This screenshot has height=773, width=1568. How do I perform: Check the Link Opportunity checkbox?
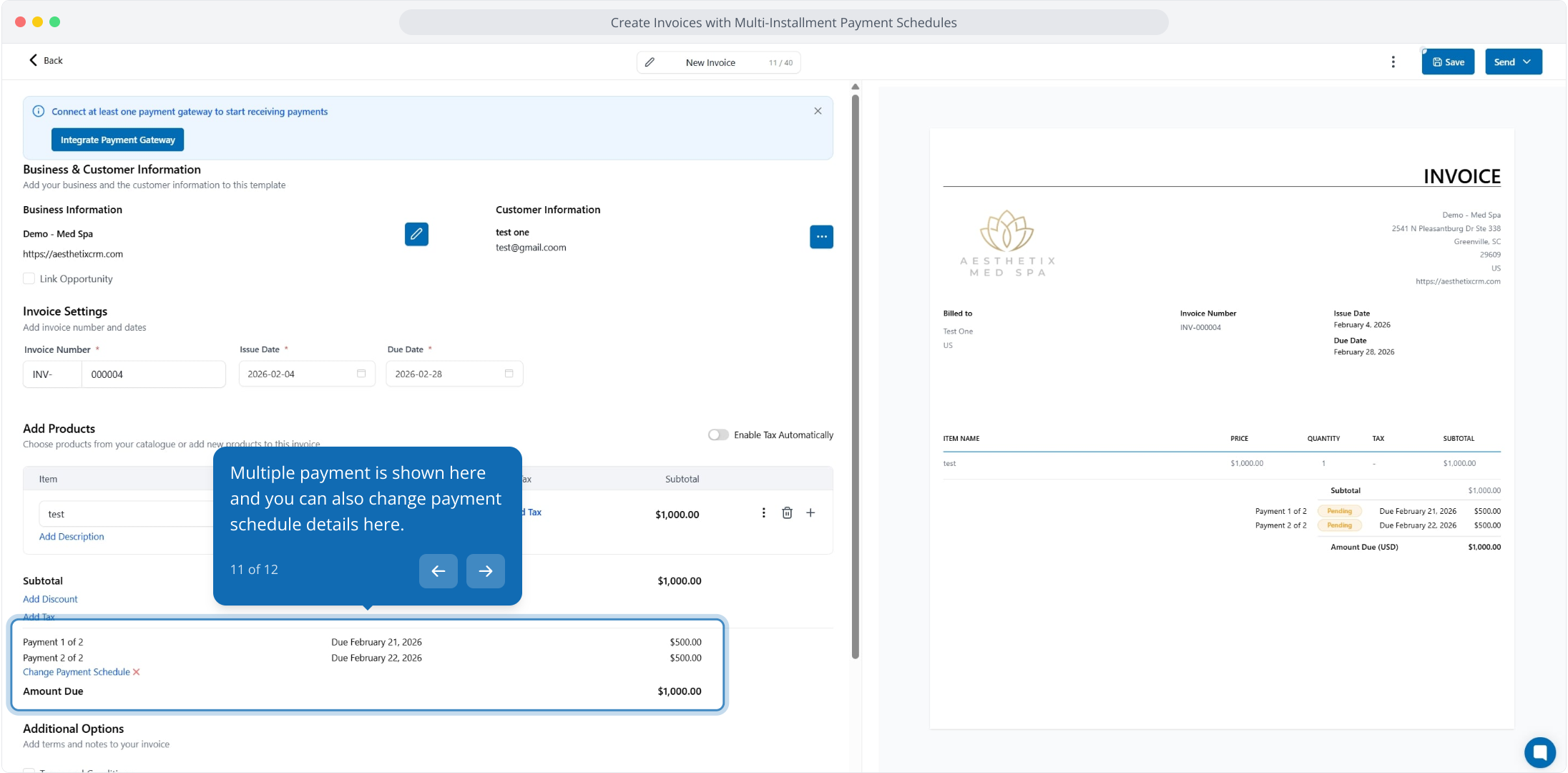tap(29, 278)
